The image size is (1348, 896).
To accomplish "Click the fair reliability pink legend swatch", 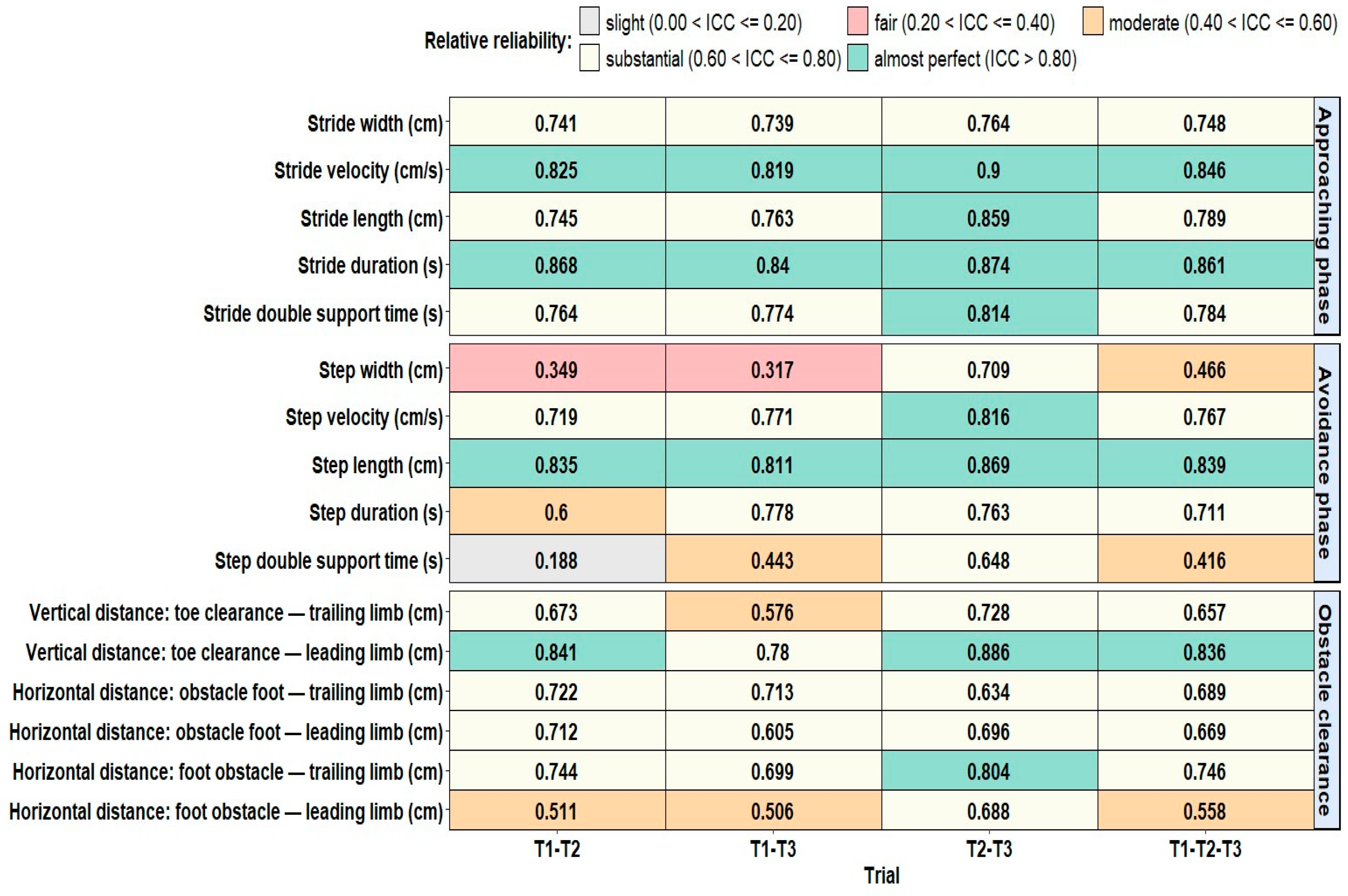I will (x=857, y=22).
